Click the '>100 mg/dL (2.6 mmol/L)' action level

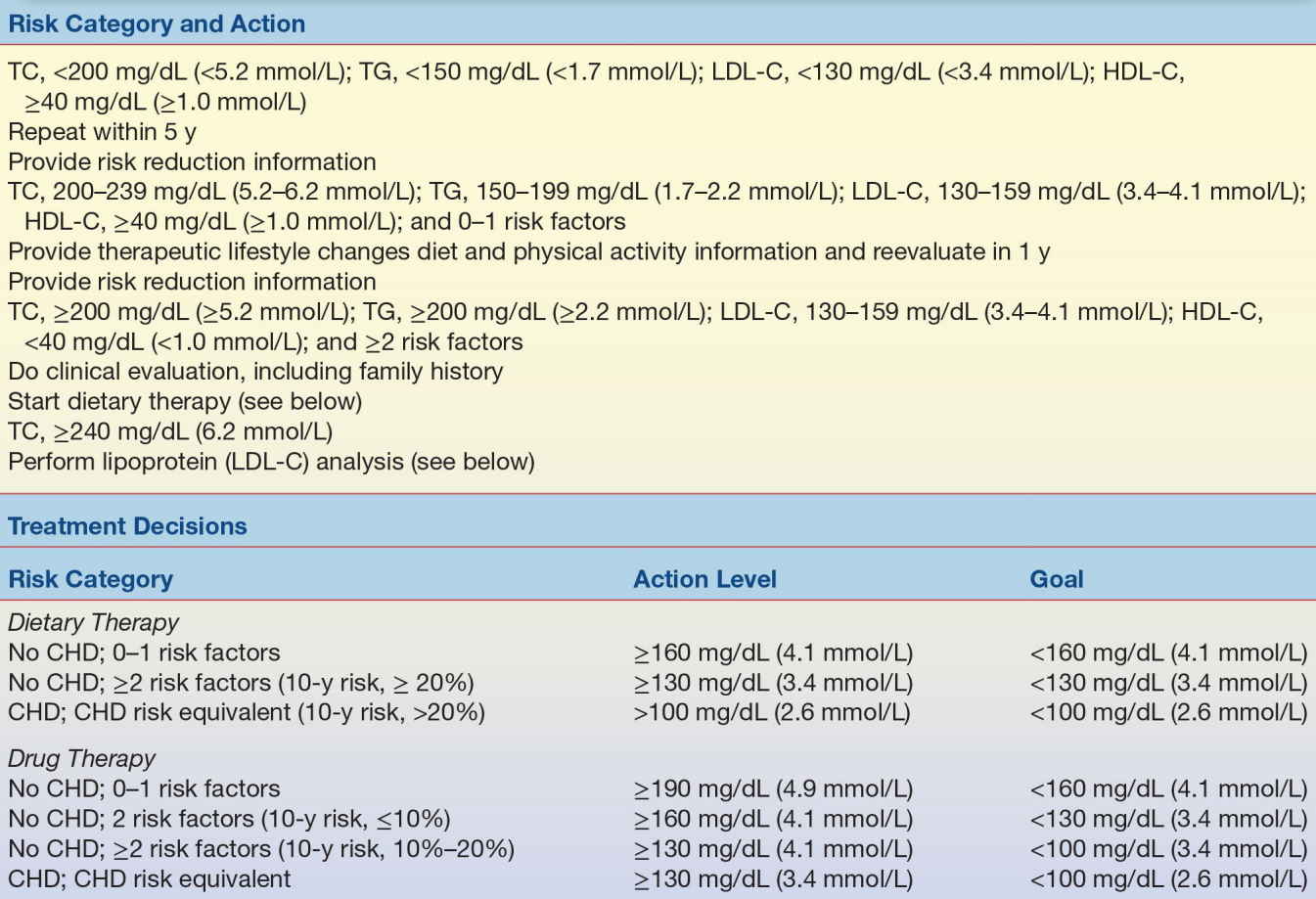click(772, 712)
